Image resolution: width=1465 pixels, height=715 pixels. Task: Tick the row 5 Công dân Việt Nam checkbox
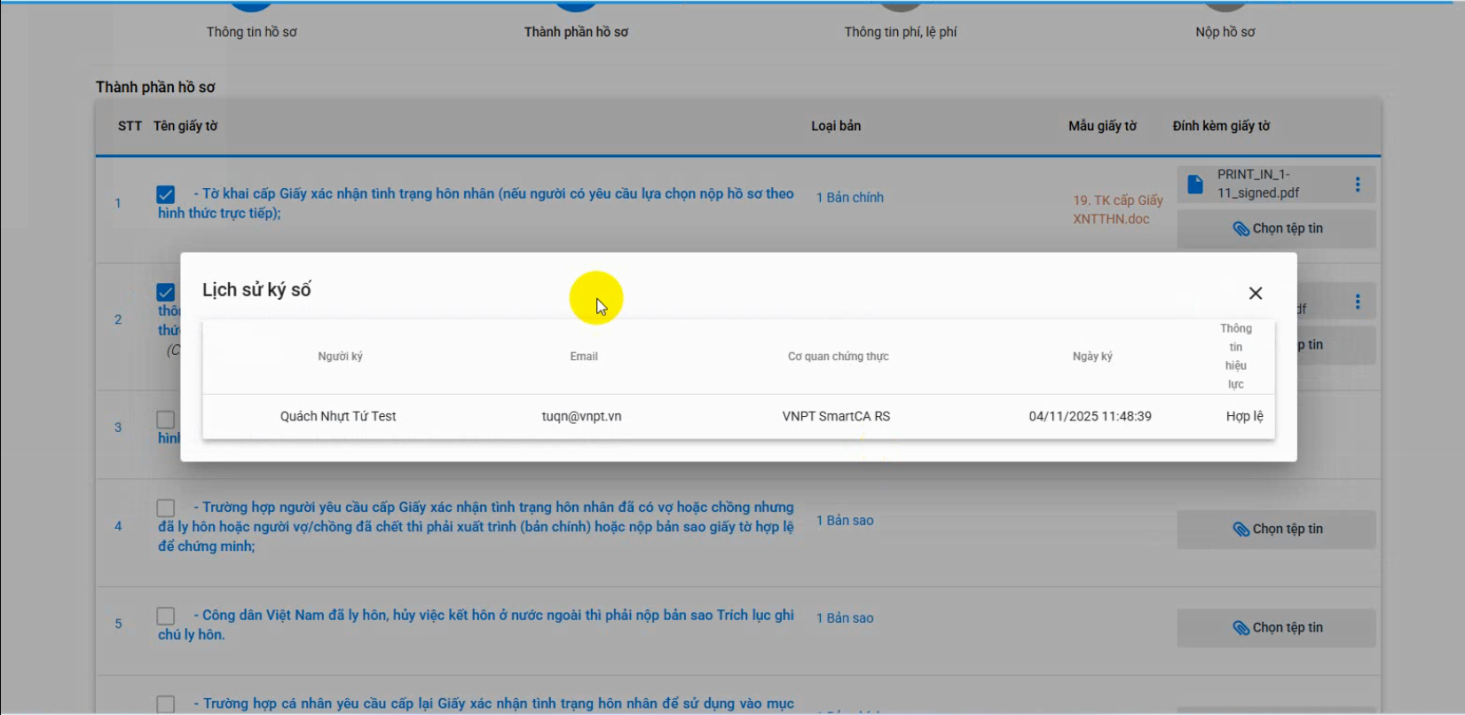[166, 616]
